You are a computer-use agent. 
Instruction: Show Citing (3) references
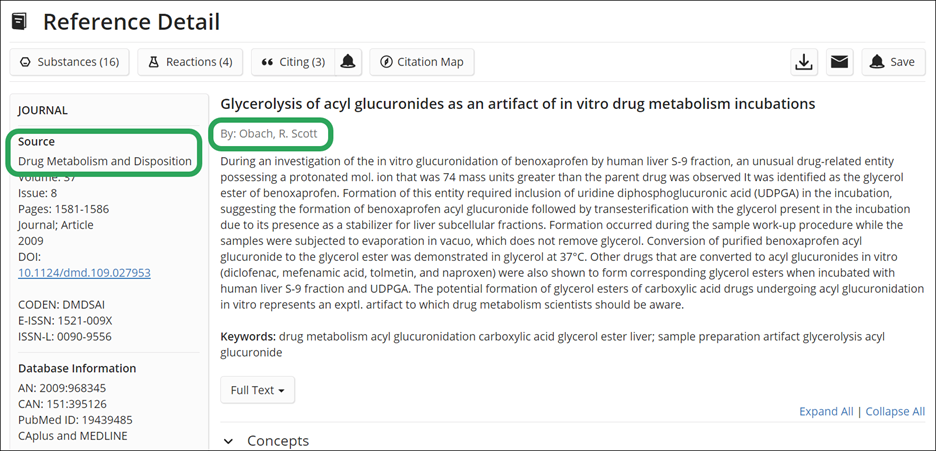[x=293, y=62]
